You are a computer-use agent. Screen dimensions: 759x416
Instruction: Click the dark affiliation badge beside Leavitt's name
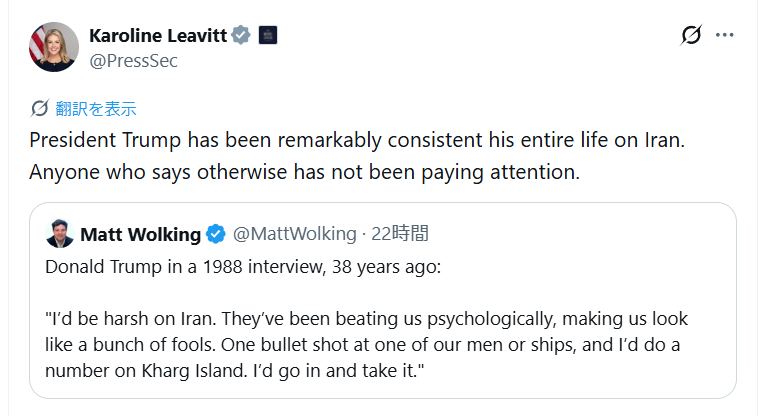point(267,36)
